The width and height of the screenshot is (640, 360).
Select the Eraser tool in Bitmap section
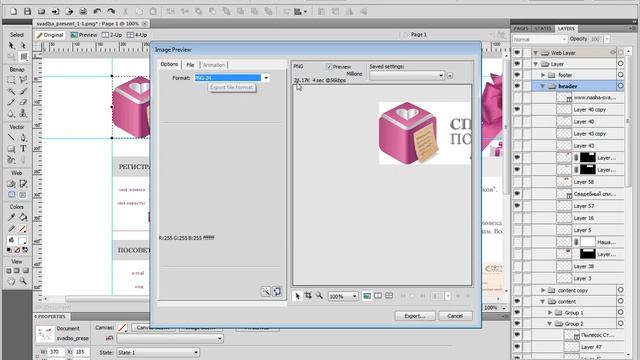click(x=23, y=102)
